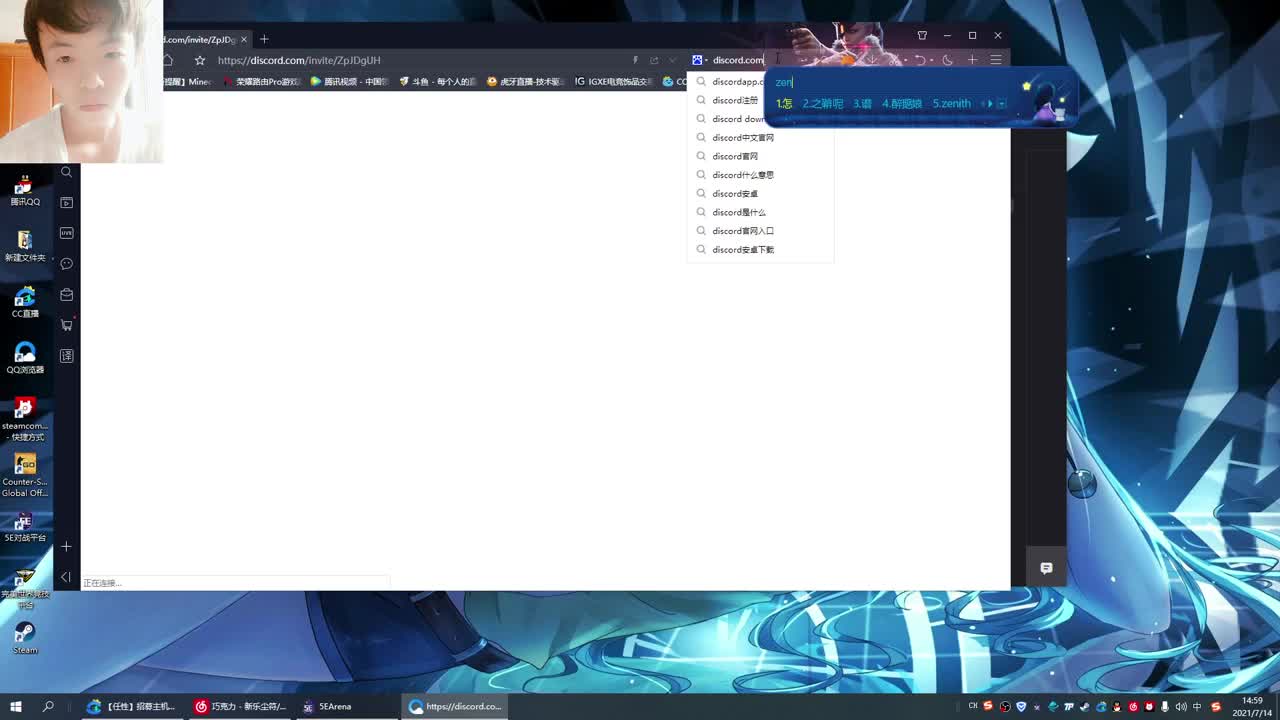
Task: Open the search icon in browser sidebar
Action: click(66, 172)
